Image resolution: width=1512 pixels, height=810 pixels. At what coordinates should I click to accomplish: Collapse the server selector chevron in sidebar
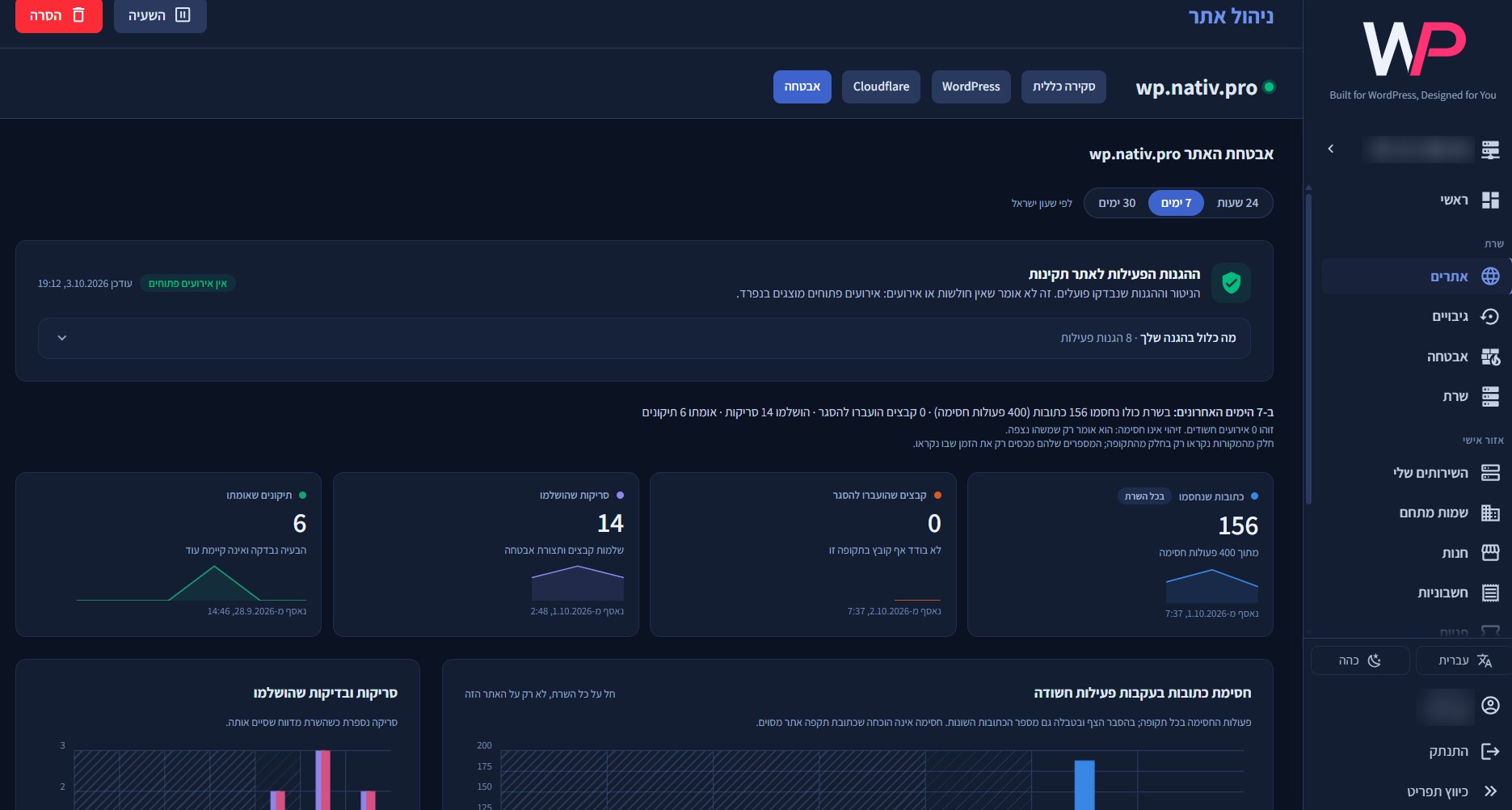coord(1331,149)
